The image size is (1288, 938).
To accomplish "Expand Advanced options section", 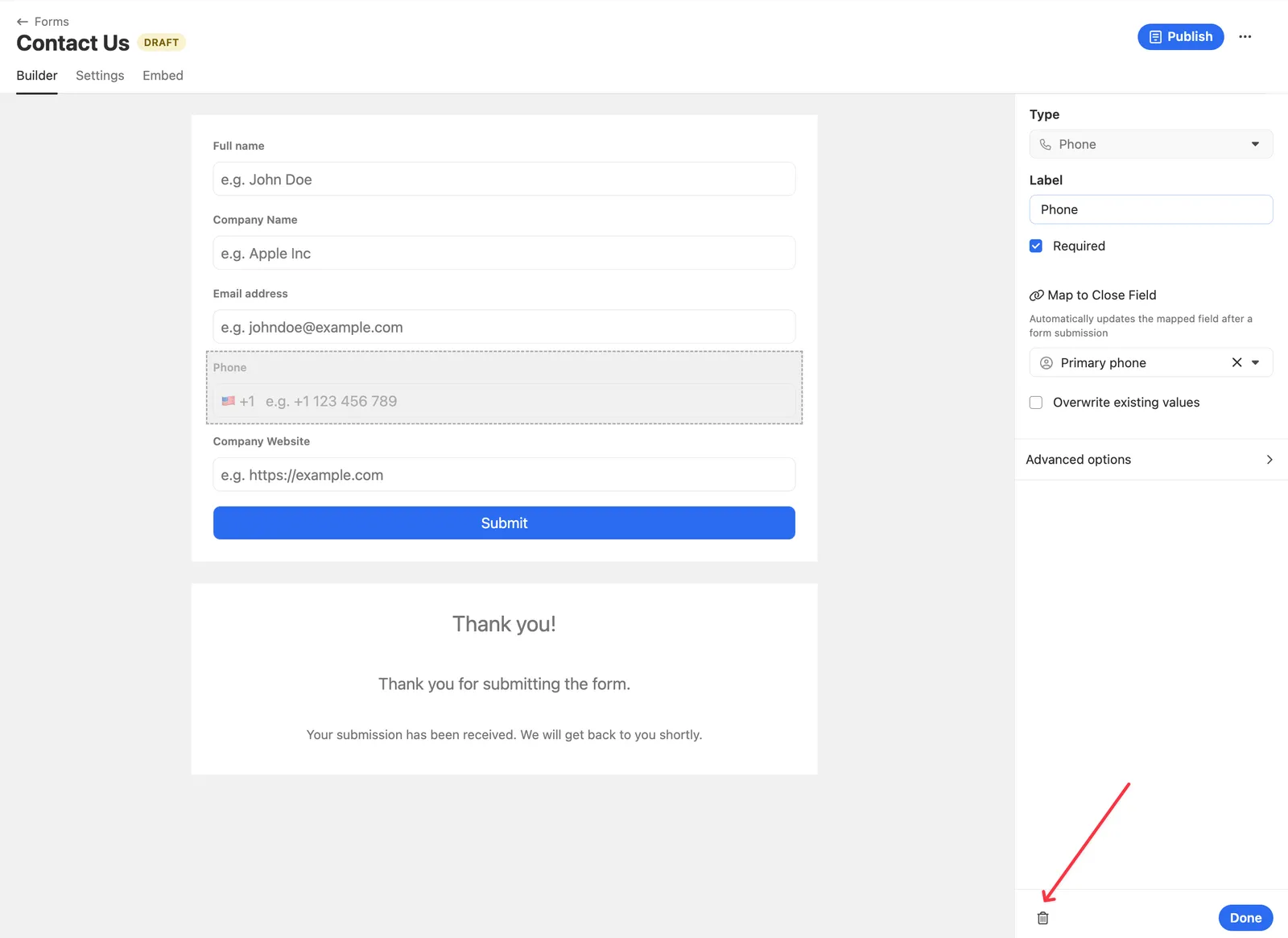I will coord(1150,459).
